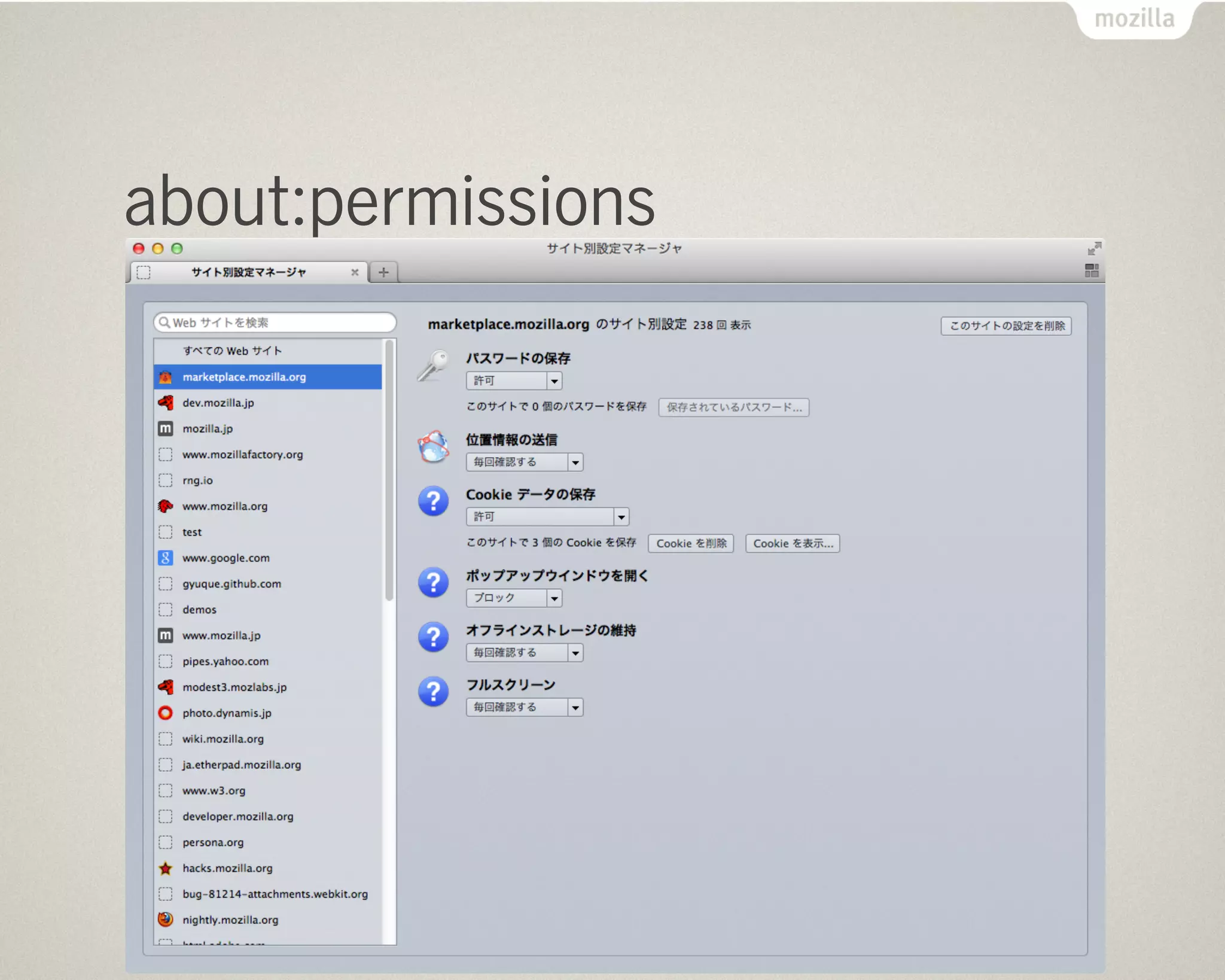This screenshot has width=1225, height=980.
Task: Click the m favicon beside www.mozilla.jp
Action: pos(166,635)
